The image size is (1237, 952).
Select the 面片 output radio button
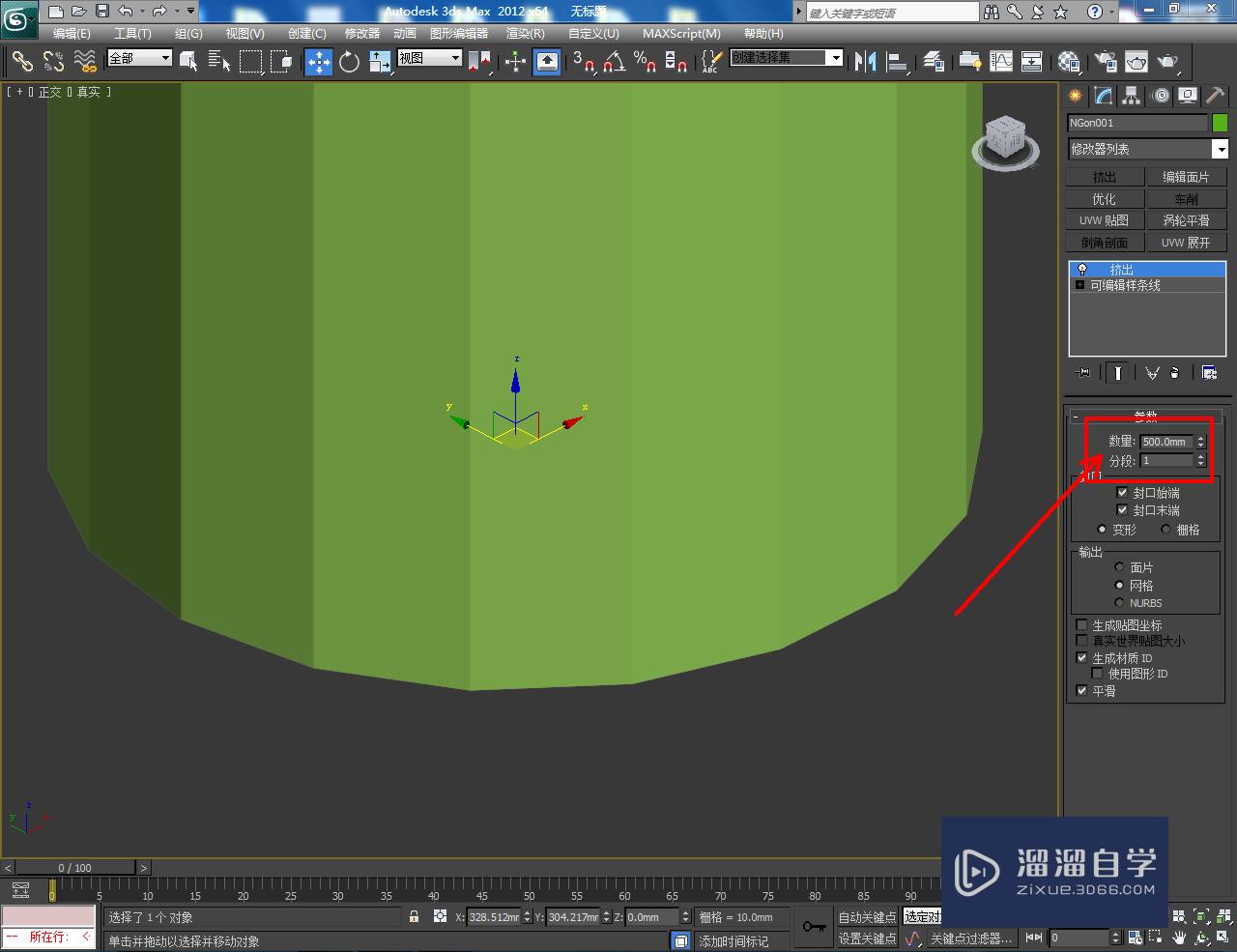[x=1120, y=567]
